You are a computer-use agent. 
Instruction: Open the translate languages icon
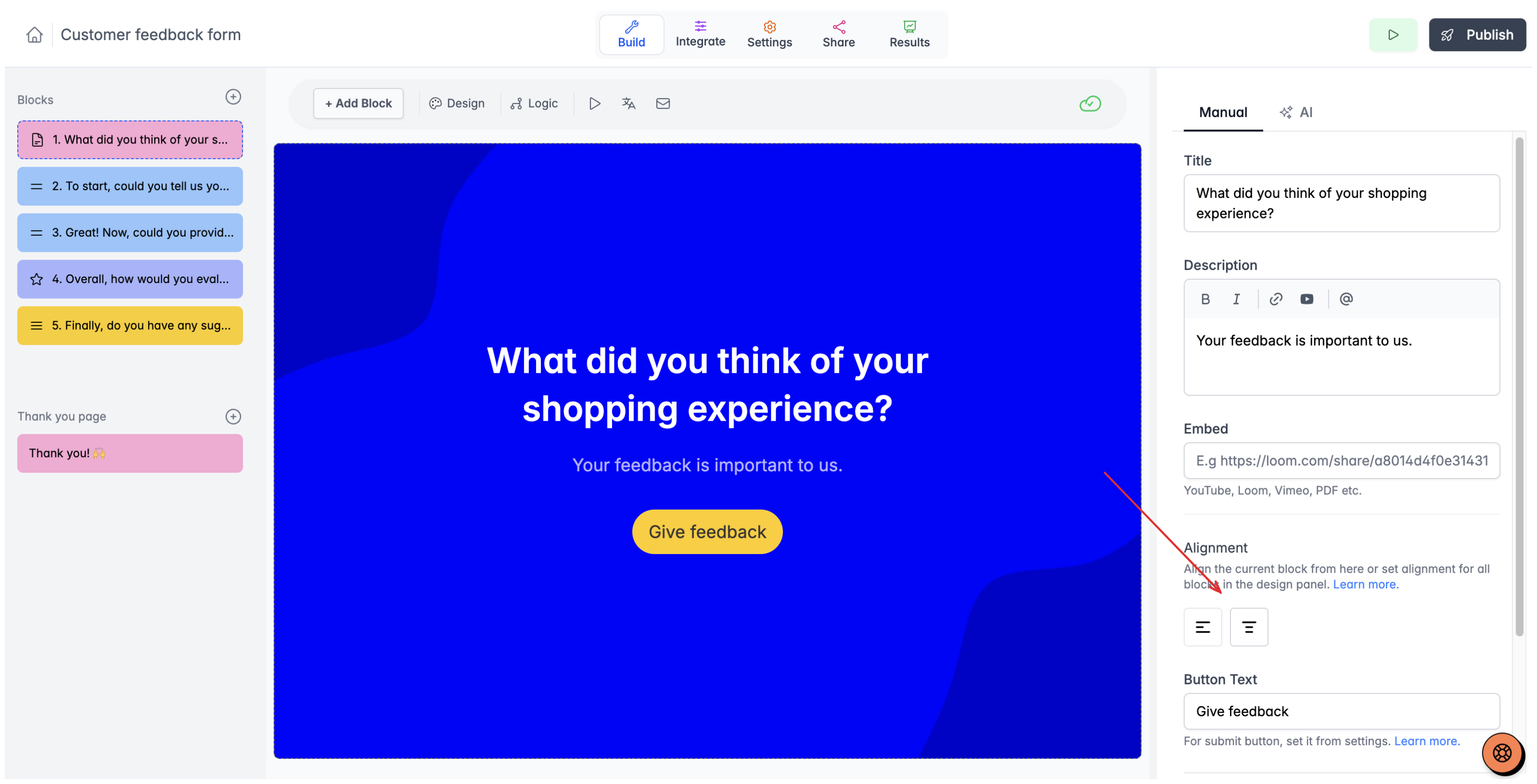[628, 103]
